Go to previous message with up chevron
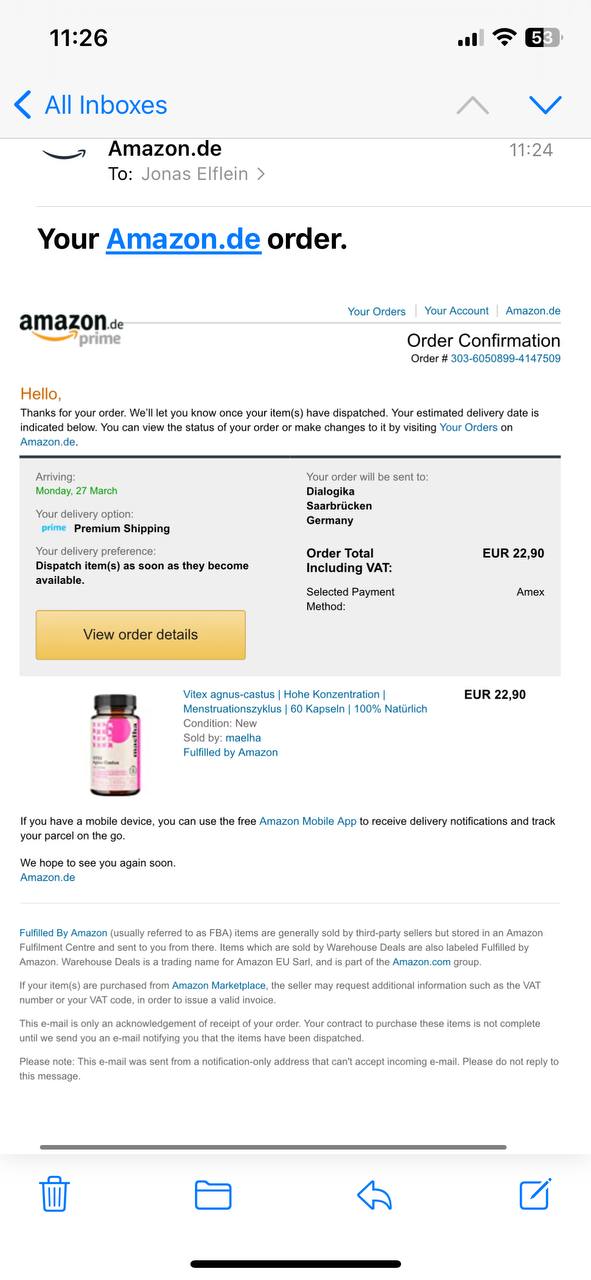 [472, 105]
